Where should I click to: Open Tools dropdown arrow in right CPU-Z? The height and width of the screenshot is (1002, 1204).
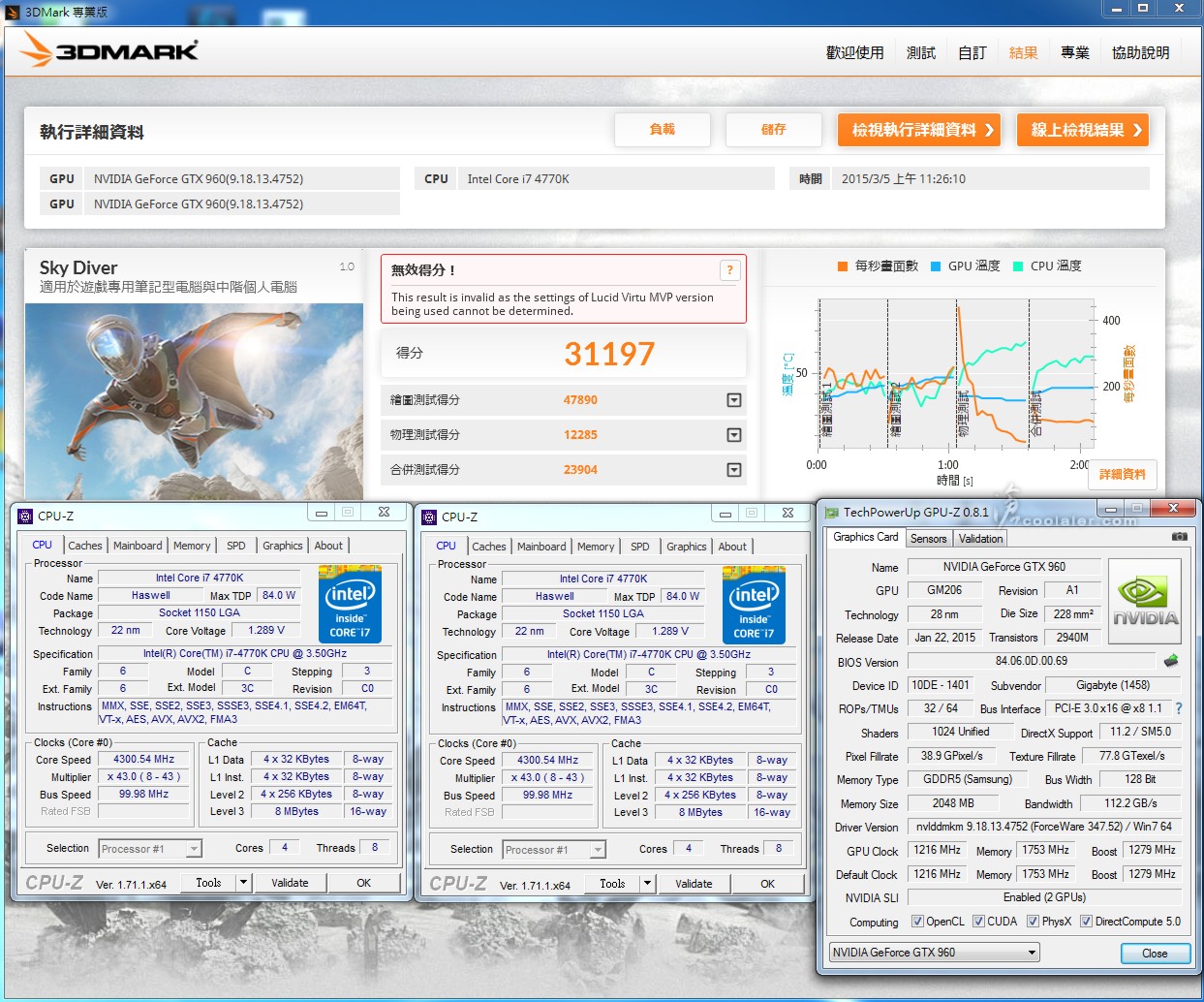pos(647,884)
